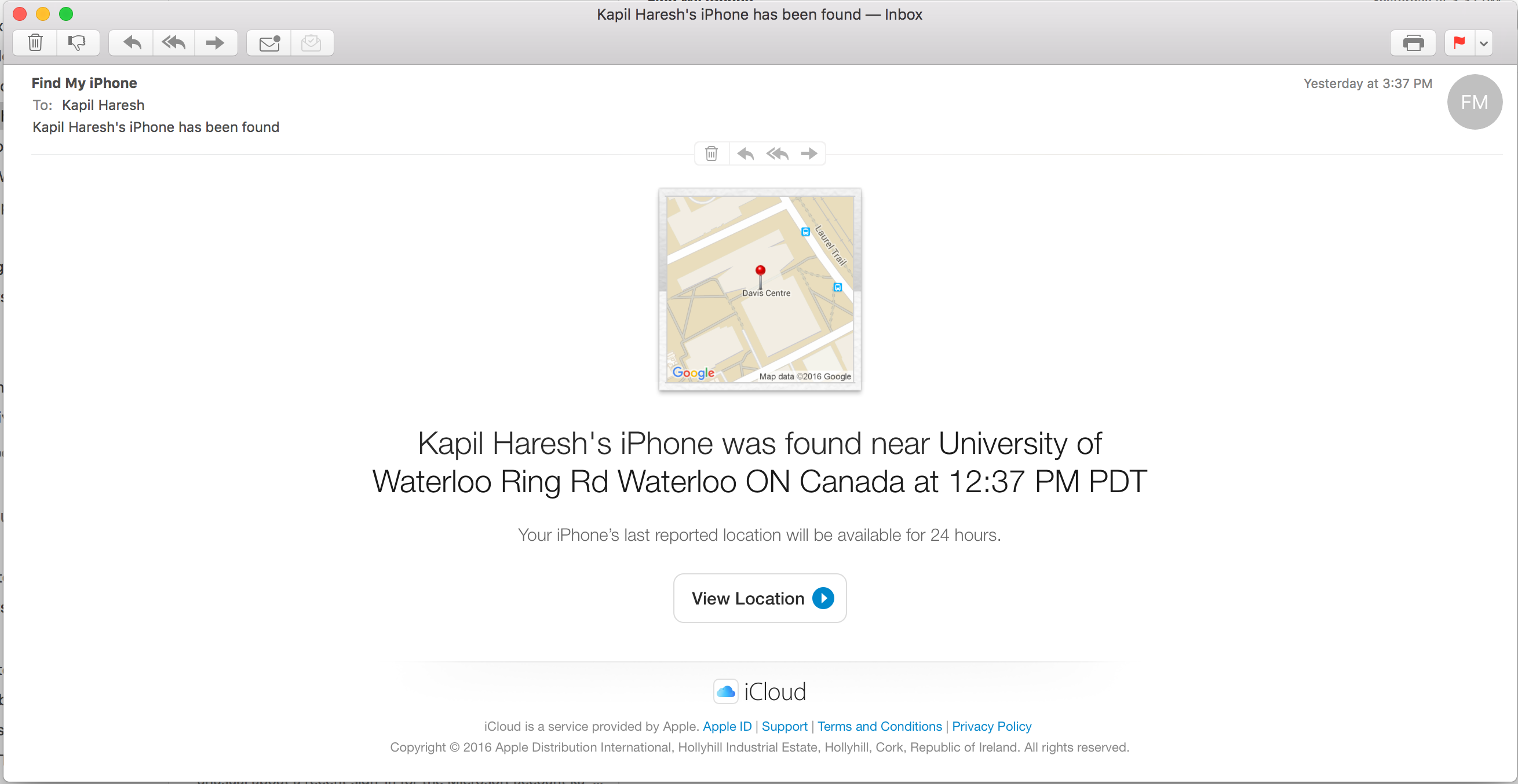
Task: Open the Davis Centre map thumbnail
Action: pos(760,289)
